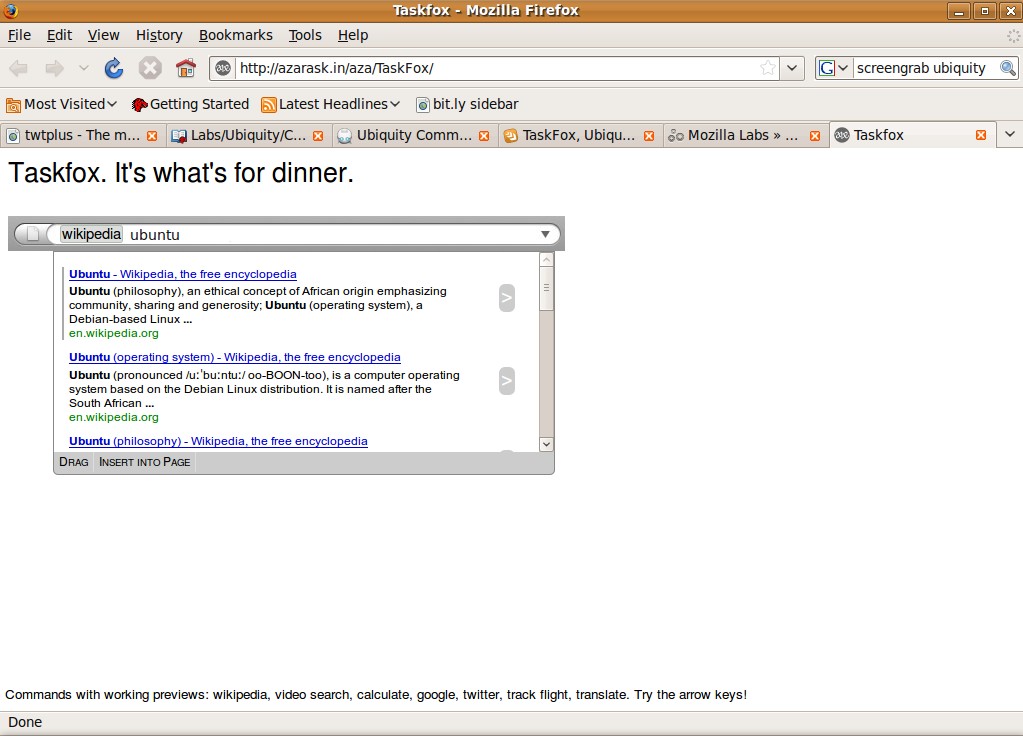Click the arrow button beside the first Ubuntu result
Image resolution: width=1023 pixels, height=736 pixels.
click(x=507, y=298)
